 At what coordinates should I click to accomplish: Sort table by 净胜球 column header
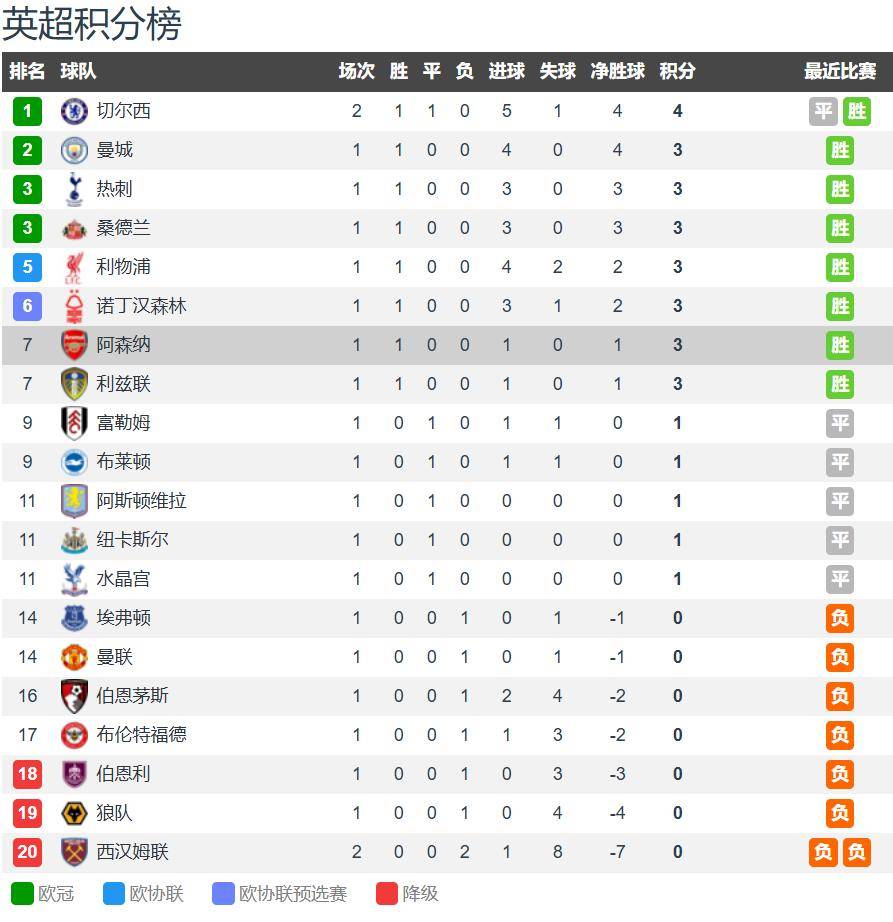617,72
